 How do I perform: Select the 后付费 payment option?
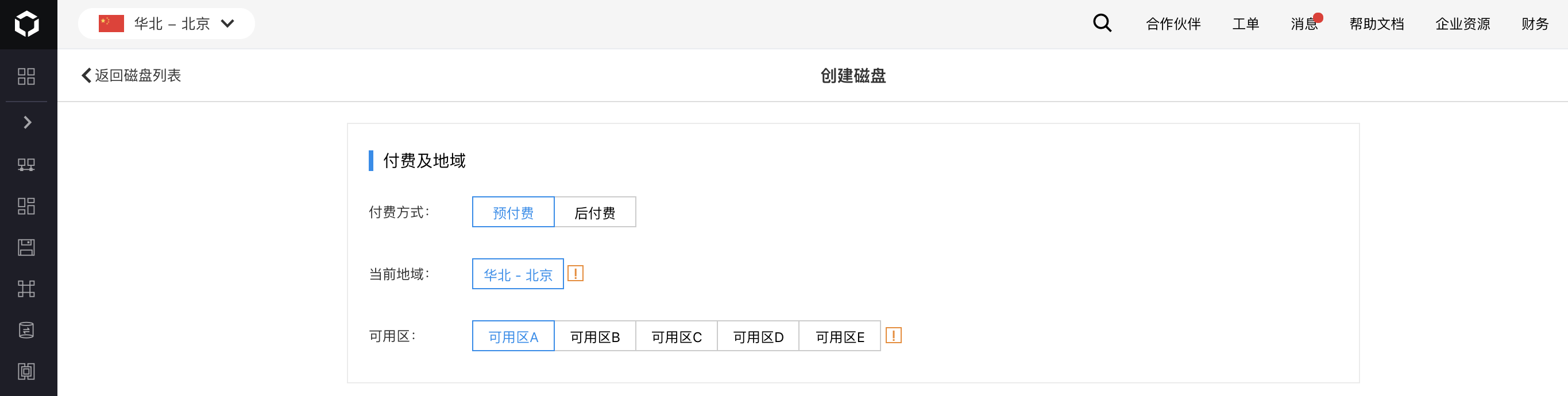pyautogui.click(x=594, y=212)
